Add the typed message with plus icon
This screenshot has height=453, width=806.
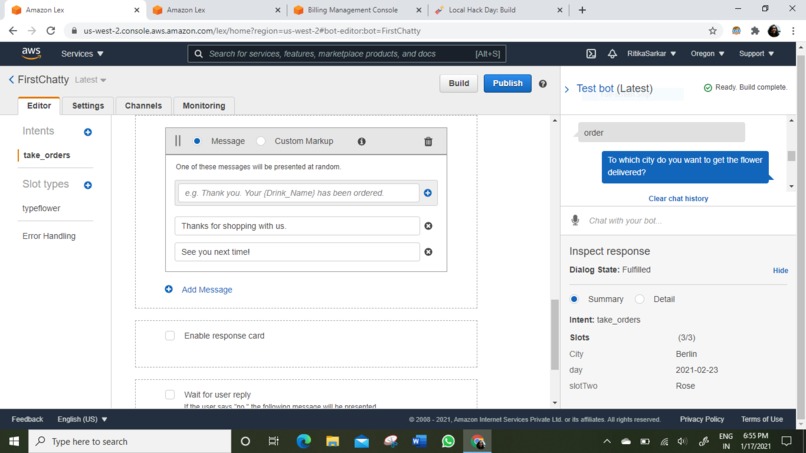coord(428,193)
